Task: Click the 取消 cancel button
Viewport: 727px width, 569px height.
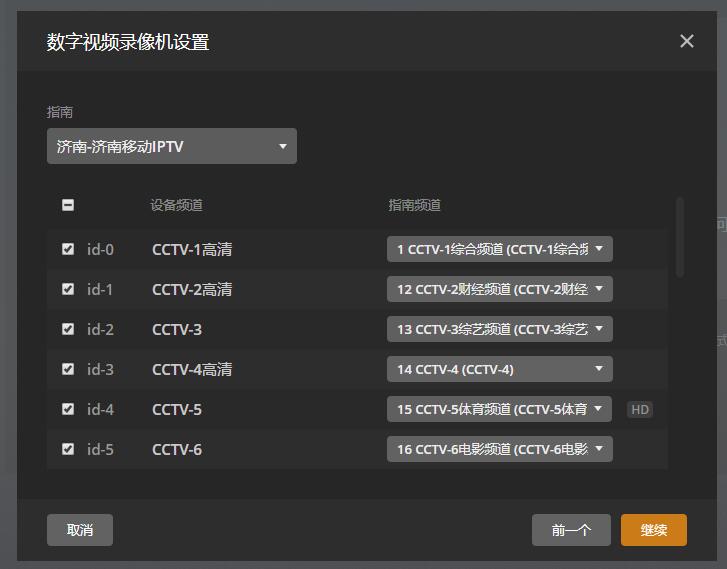Action: point(80,530)
